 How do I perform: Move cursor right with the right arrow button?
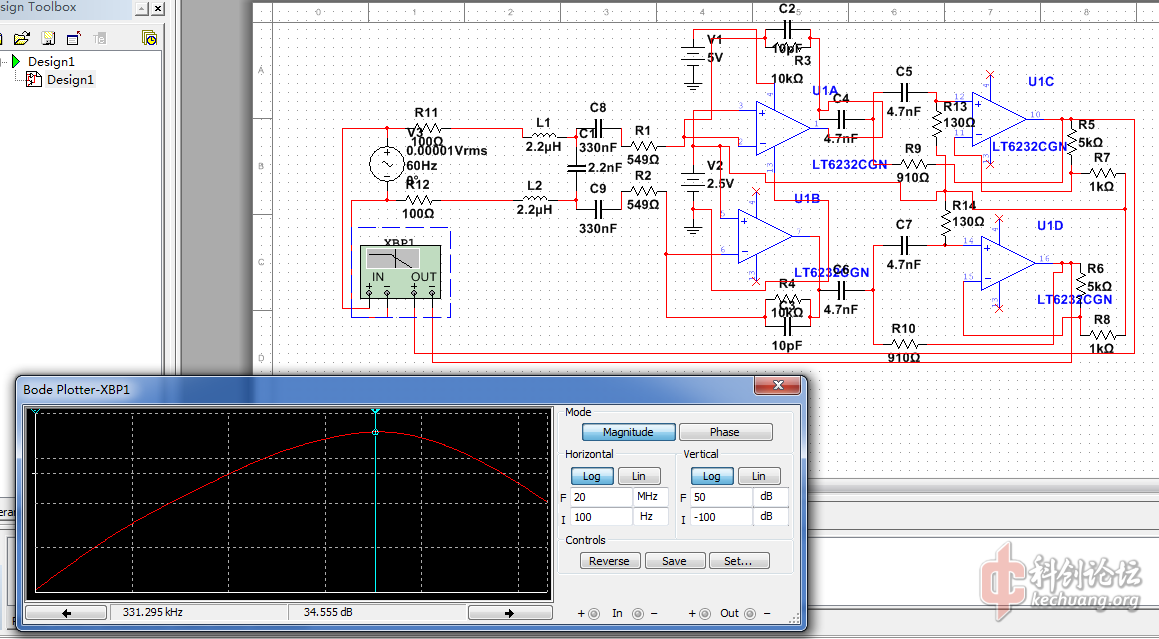click(x=509, y=613)
